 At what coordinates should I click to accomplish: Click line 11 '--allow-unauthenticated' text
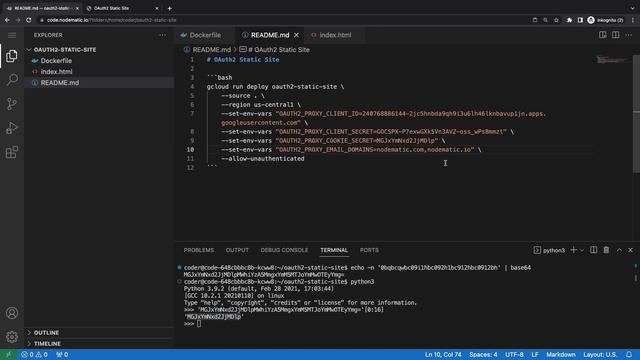click(263, 159)
